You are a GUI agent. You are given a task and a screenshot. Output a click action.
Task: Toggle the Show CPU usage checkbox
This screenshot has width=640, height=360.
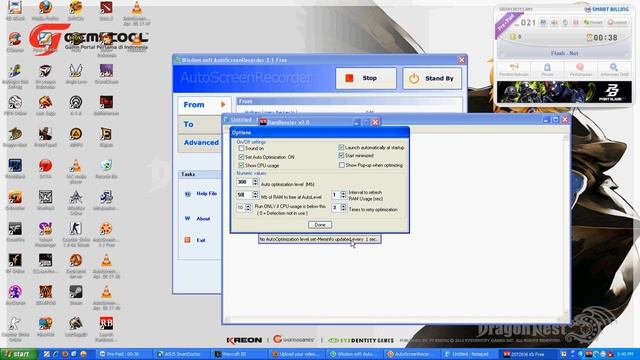tap(241, 165)
